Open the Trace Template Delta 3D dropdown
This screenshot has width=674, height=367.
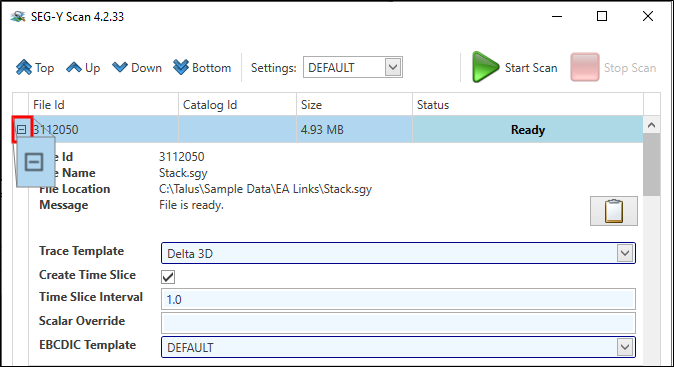tap(398, 253)
